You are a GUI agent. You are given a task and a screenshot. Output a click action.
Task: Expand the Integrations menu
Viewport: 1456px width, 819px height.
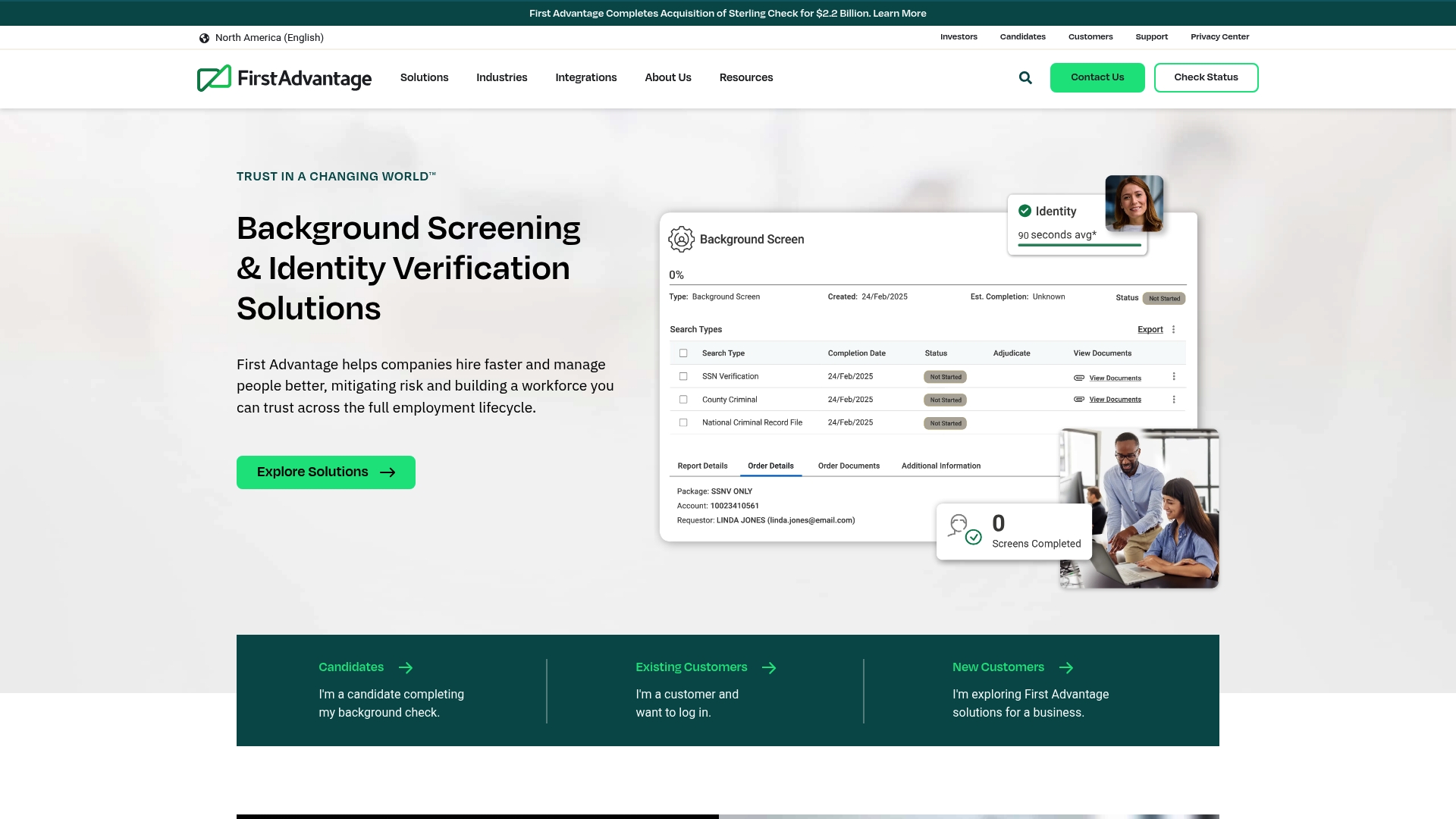point(585,77)
